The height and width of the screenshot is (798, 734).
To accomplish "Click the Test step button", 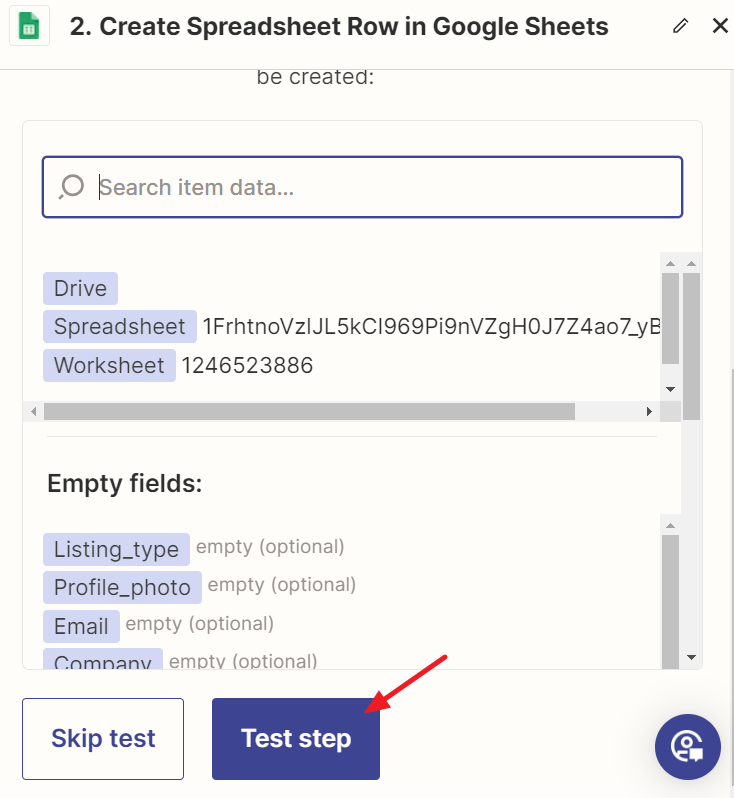I will tap(296, 739).
